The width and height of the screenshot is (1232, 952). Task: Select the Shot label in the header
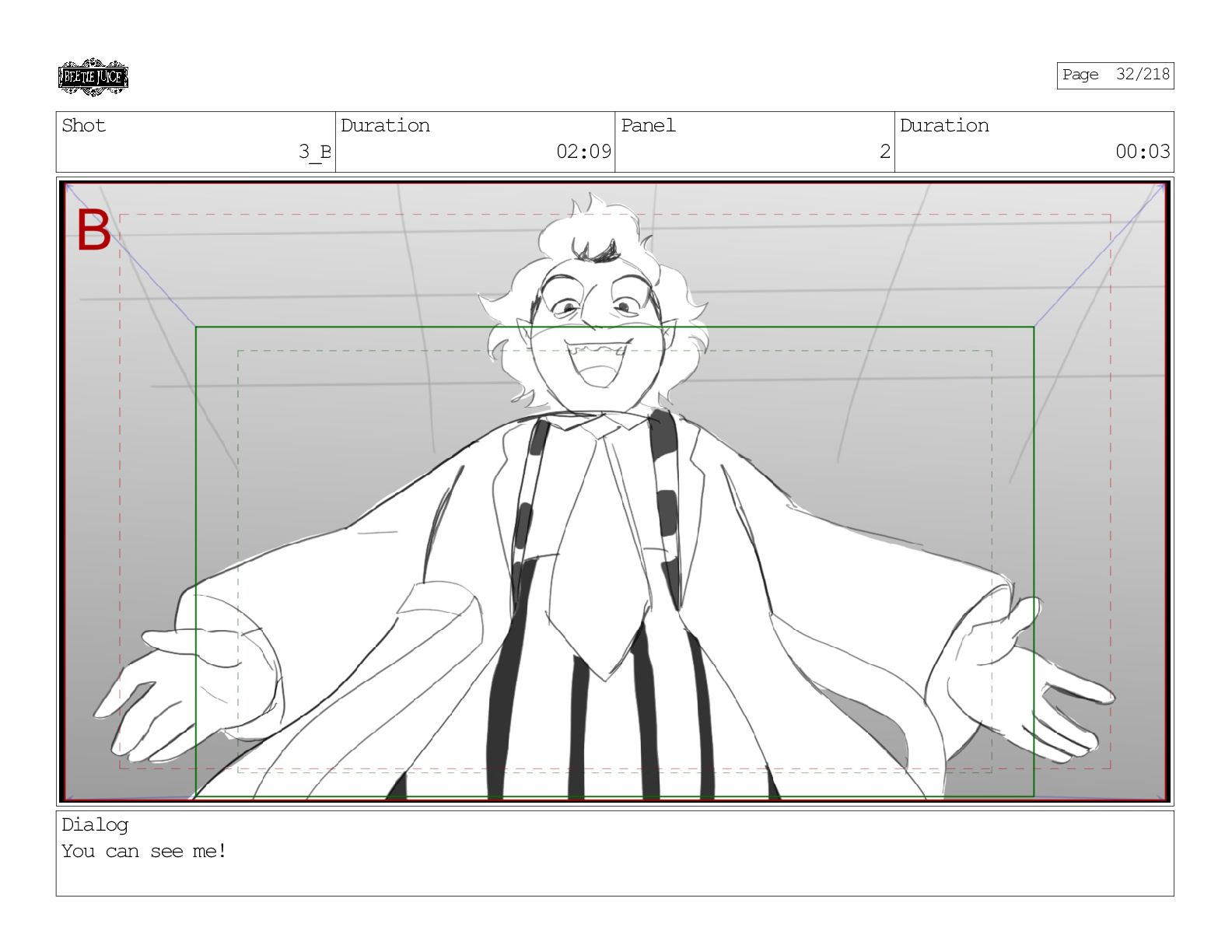click(83, 125)
